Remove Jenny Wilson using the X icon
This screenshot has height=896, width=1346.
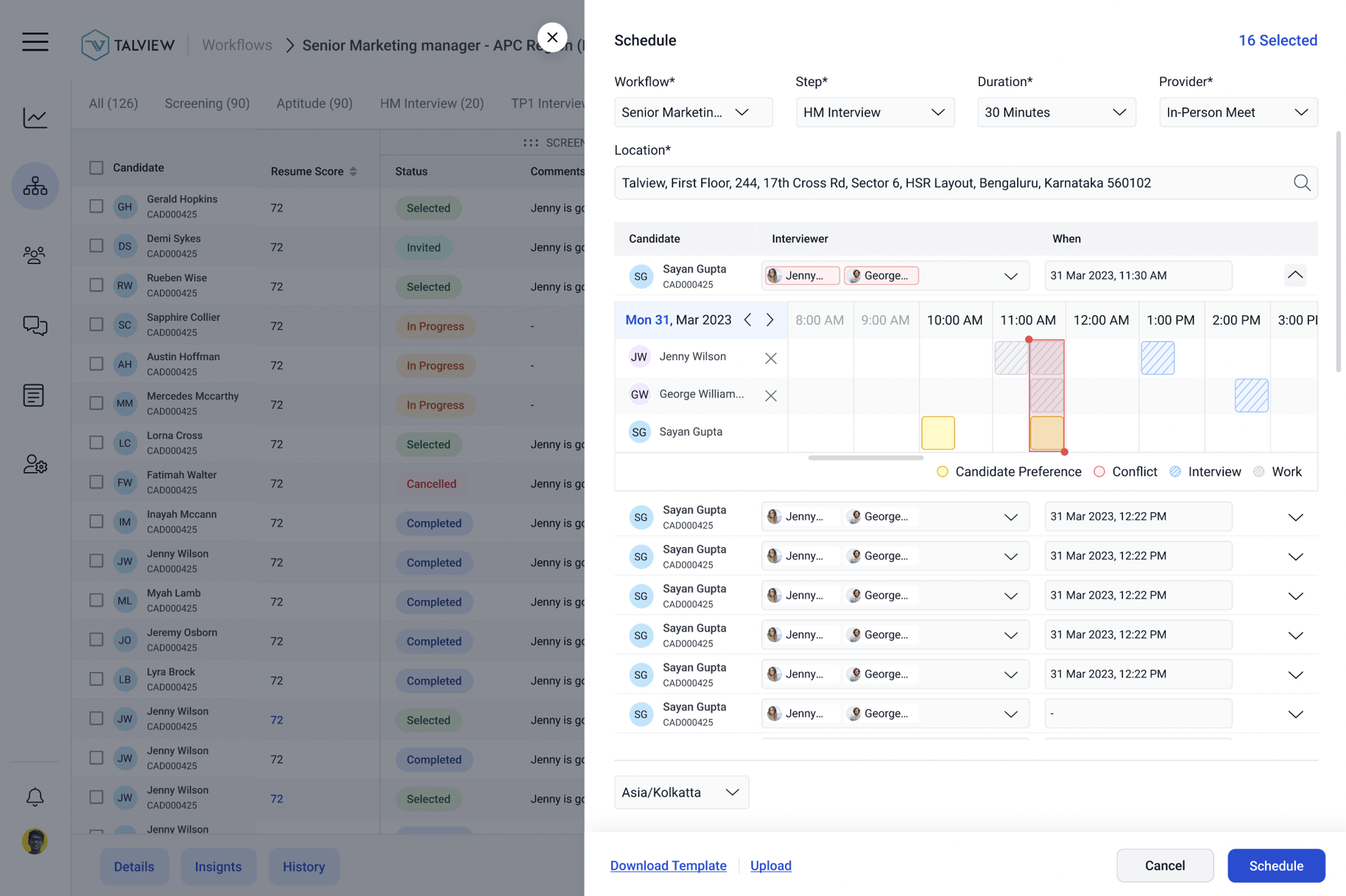(x=771, y=358)
